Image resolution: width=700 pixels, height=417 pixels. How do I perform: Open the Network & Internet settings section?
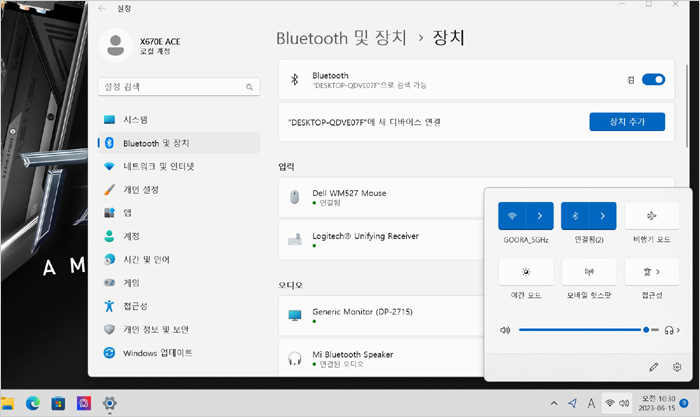(x=158, y=166)
